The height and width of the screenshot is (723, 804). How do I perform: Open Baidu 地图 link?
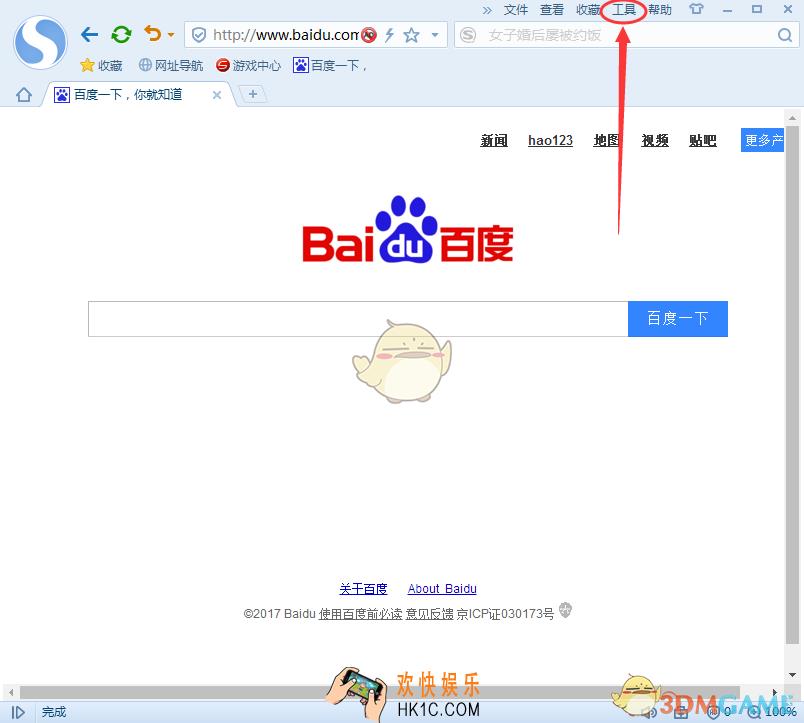606,140
